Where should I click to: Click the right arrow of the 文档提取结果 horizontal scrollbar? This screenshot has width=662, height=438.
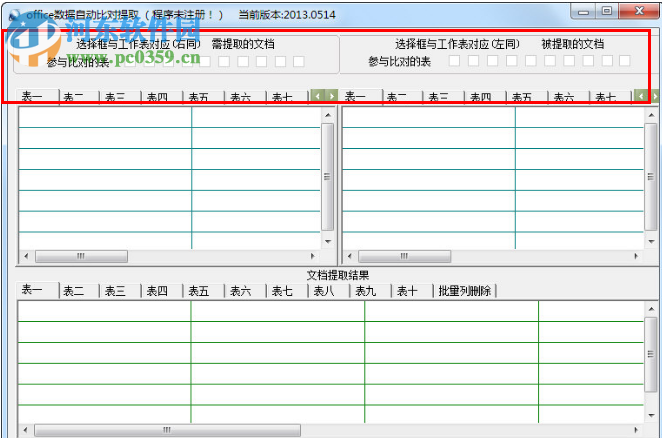point(636,430)
